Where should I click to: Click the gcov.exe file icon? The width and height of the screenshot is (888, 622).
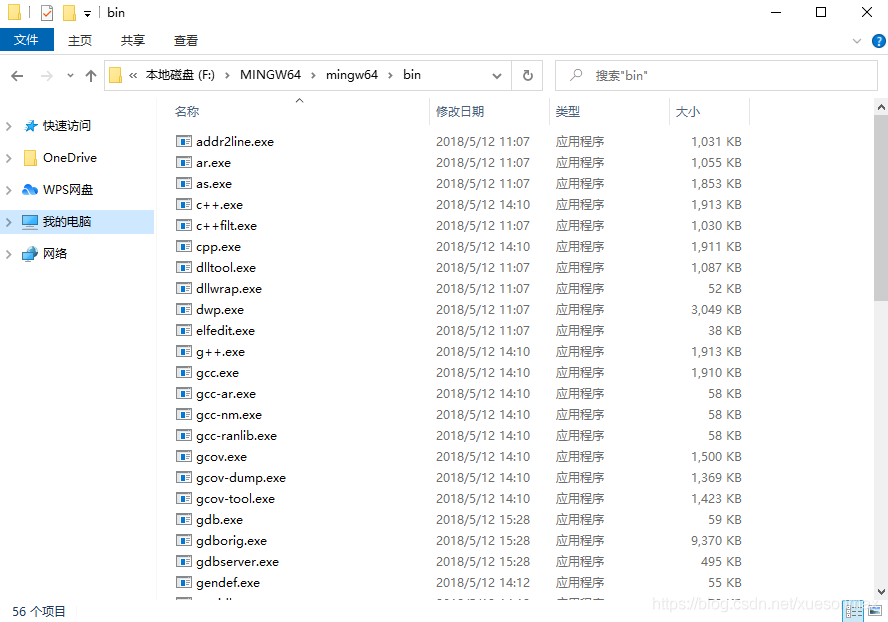click(x=183, y=457)
